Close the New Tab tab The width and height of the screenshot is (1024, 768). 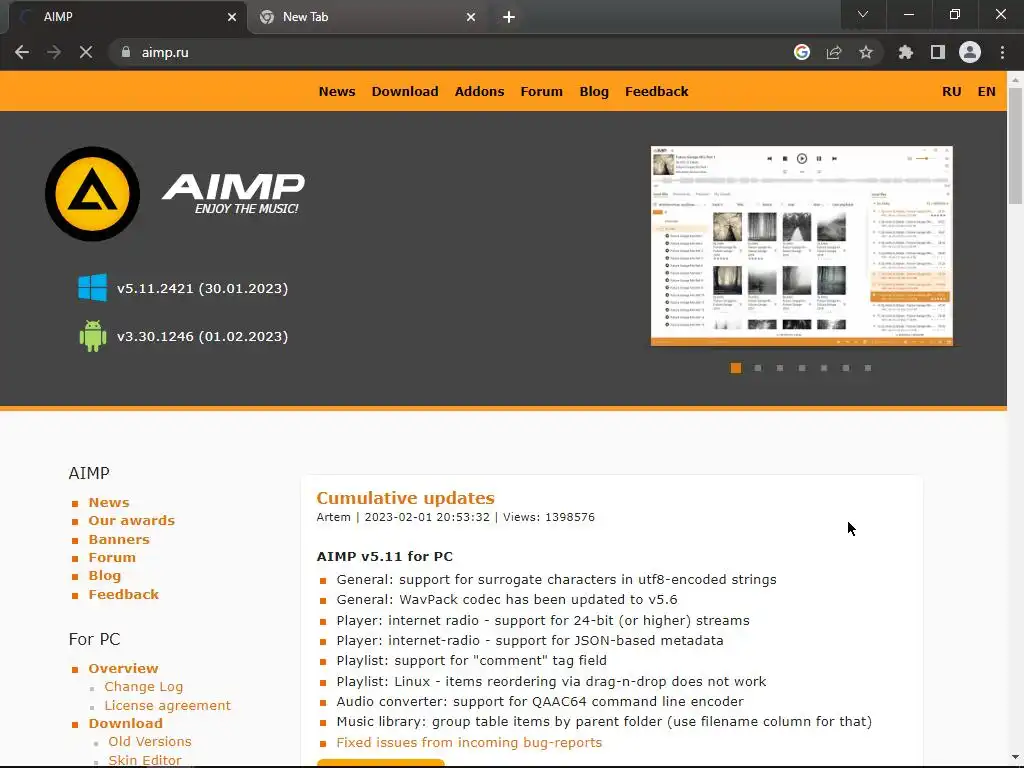pyautogui.click(x=471, y=17)
